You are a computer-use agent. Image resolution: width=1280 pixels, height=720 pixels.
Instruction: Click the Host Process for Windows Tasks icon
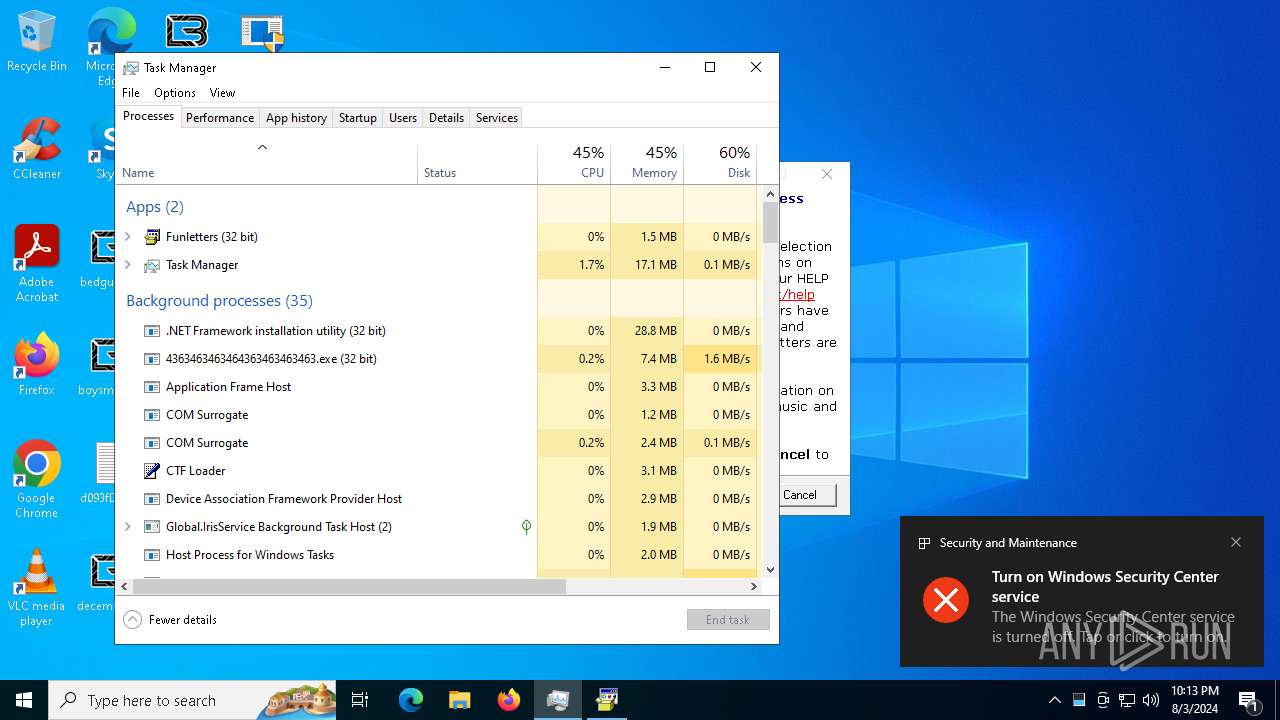(152, 555)
